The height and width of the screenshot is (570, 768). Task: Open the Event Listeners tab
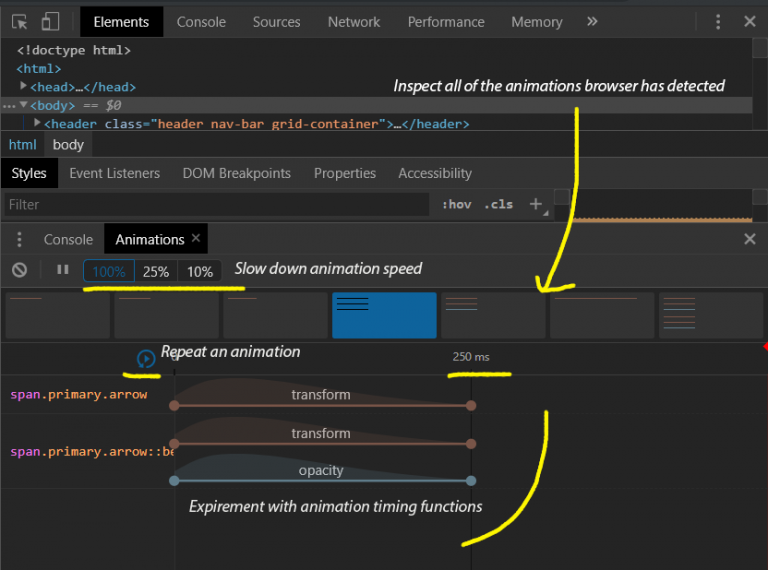tap(115, 173)
